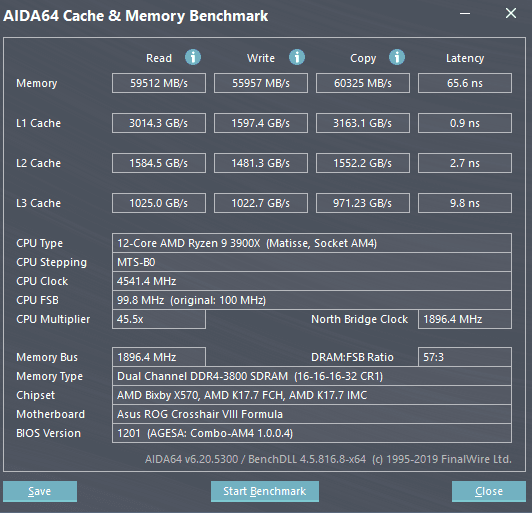Click the Close button at bottom

(489, 491)
